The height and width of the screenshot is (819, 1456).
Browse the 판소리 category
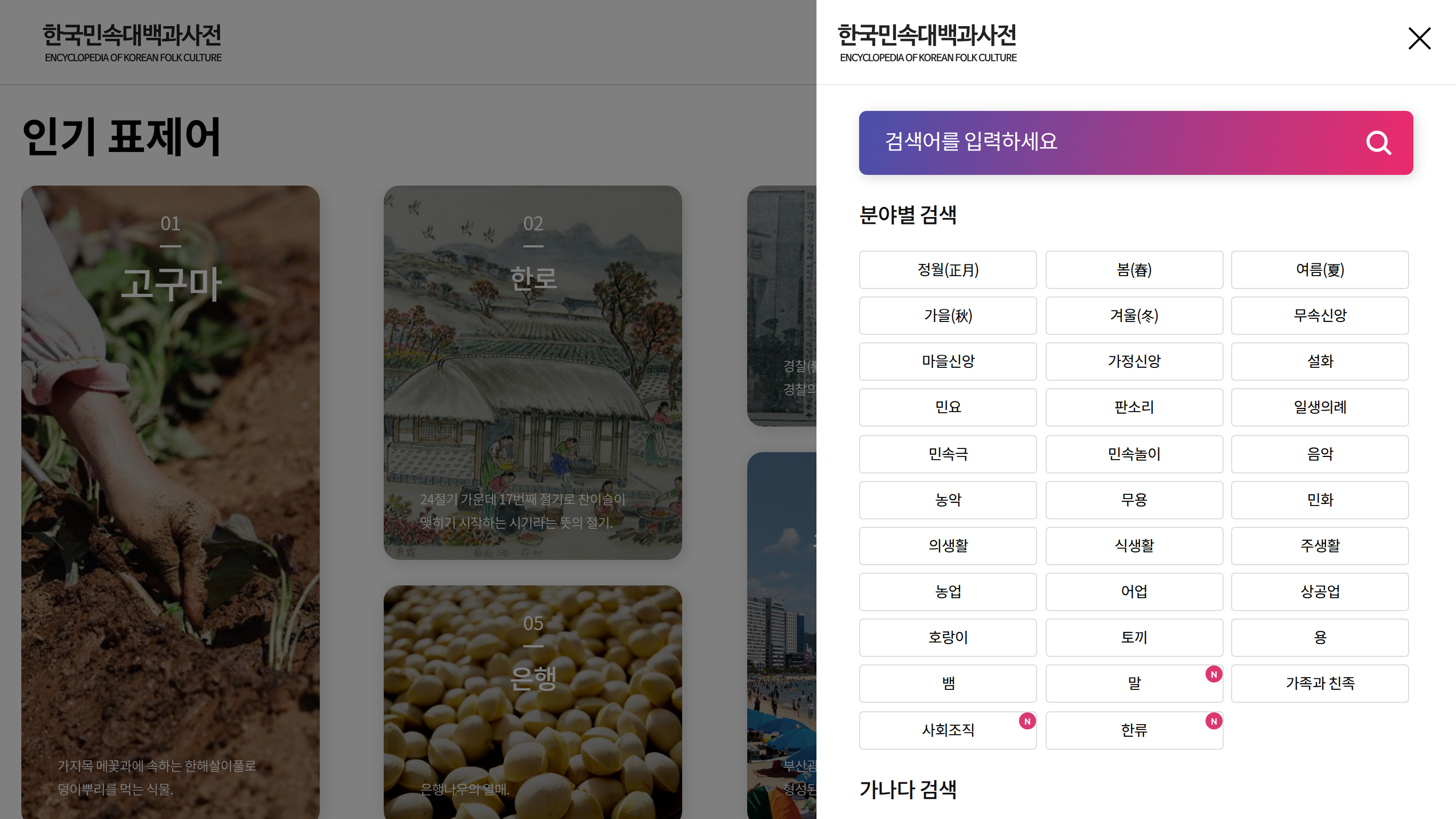(x=1134, y=407)
